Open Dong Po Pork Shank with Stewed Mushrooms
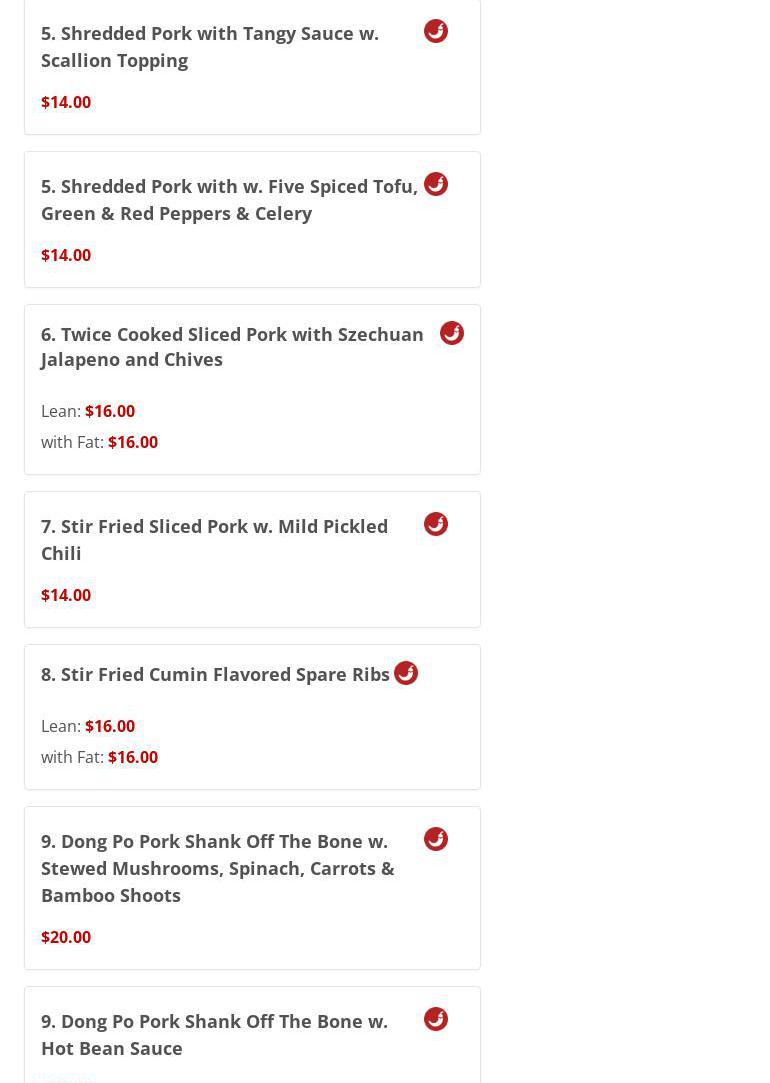This screenshot has height=1083, width=770. tap(217, 867)
